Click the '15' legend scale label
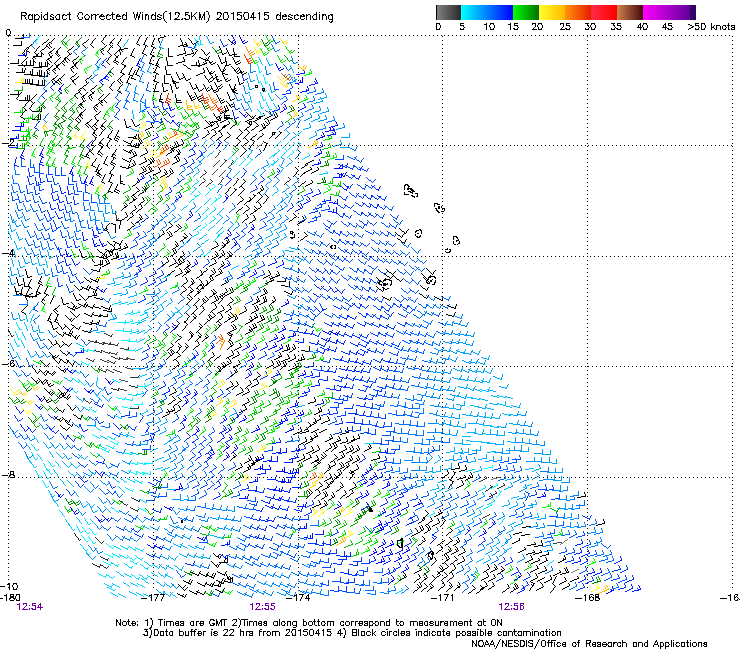 point(513,27)
